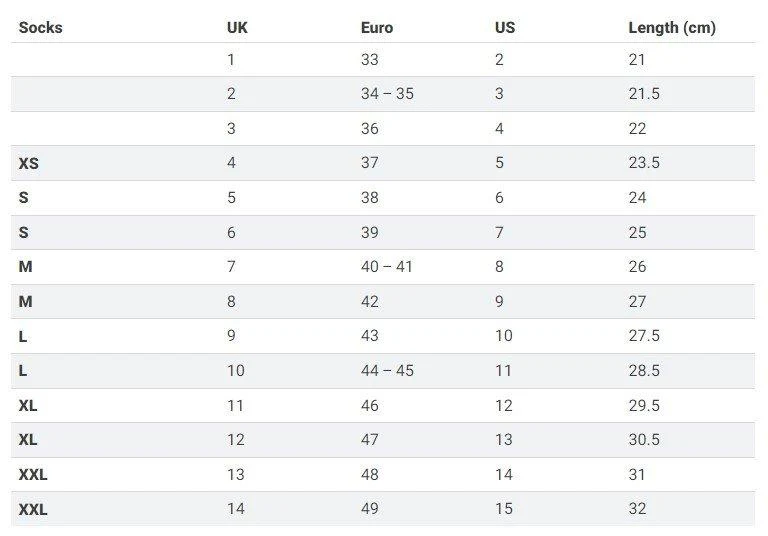Screen dimensions: 768x536
Task: Click the 23.5 length value
Action: click(x=644, y=163)
